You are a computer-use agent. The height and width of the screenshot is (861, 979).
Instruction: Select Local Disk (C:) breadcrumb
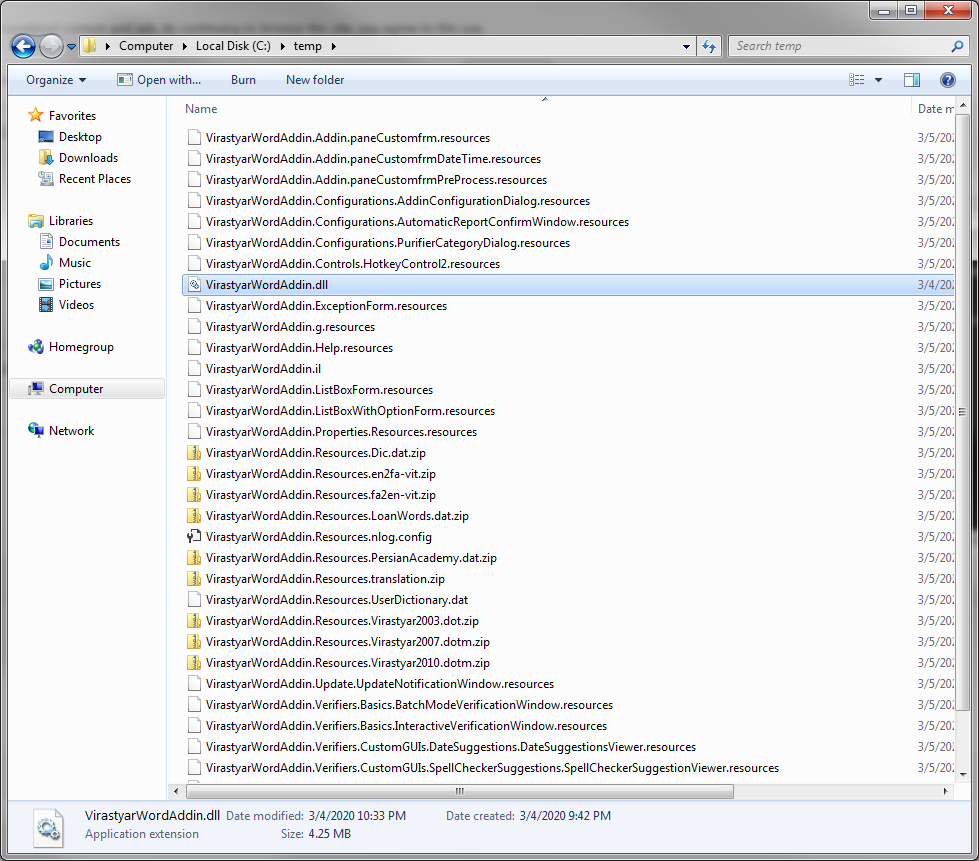point(233,46)
